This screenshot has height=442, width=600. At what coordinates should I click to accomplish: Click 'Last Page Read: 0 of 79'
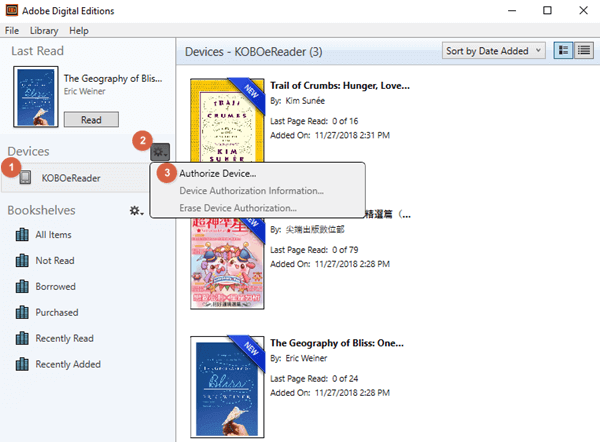314,250
